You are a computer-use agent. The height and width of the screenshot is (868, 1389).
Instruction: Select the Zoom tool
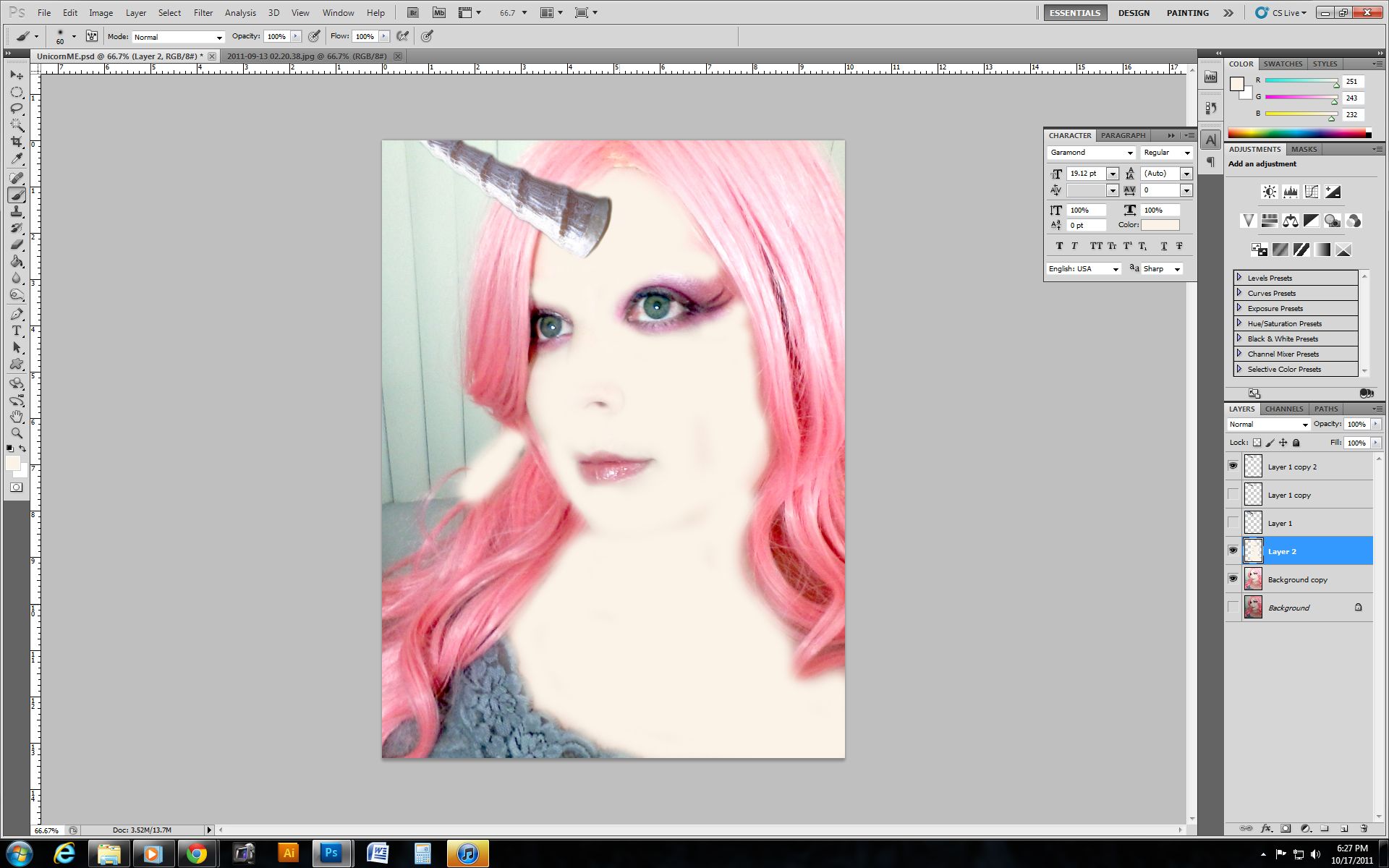coord(17,433)
